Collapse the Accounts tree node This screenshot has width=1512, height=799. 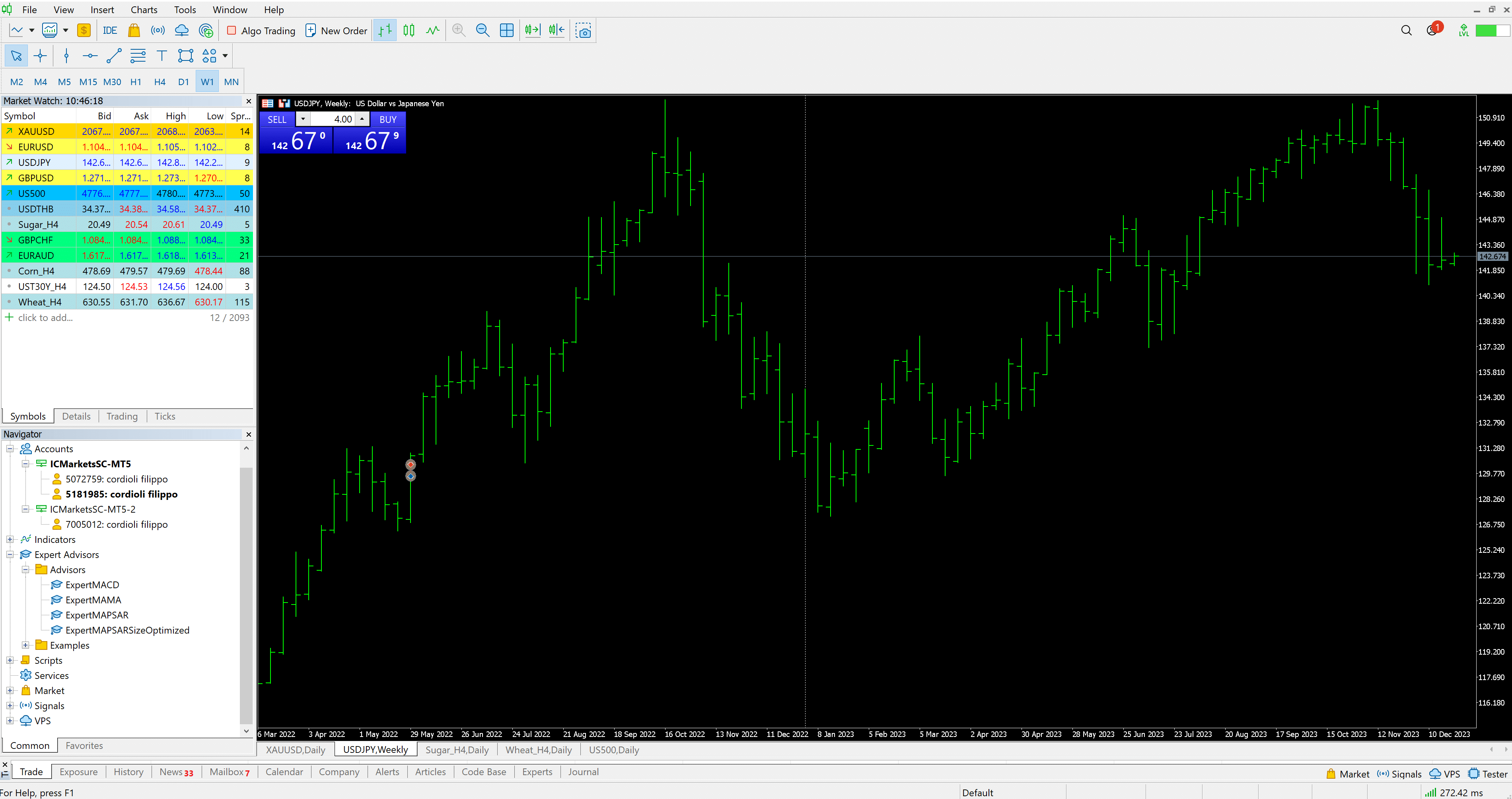[10, 449]
